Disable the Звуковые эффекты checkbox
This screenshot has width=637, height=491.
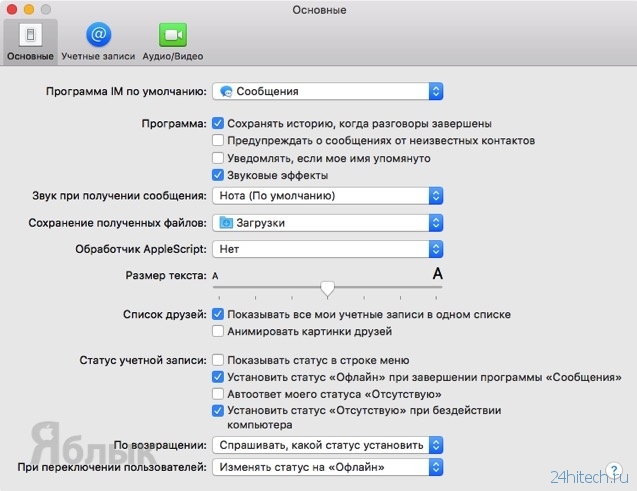[x=218, y=175]
